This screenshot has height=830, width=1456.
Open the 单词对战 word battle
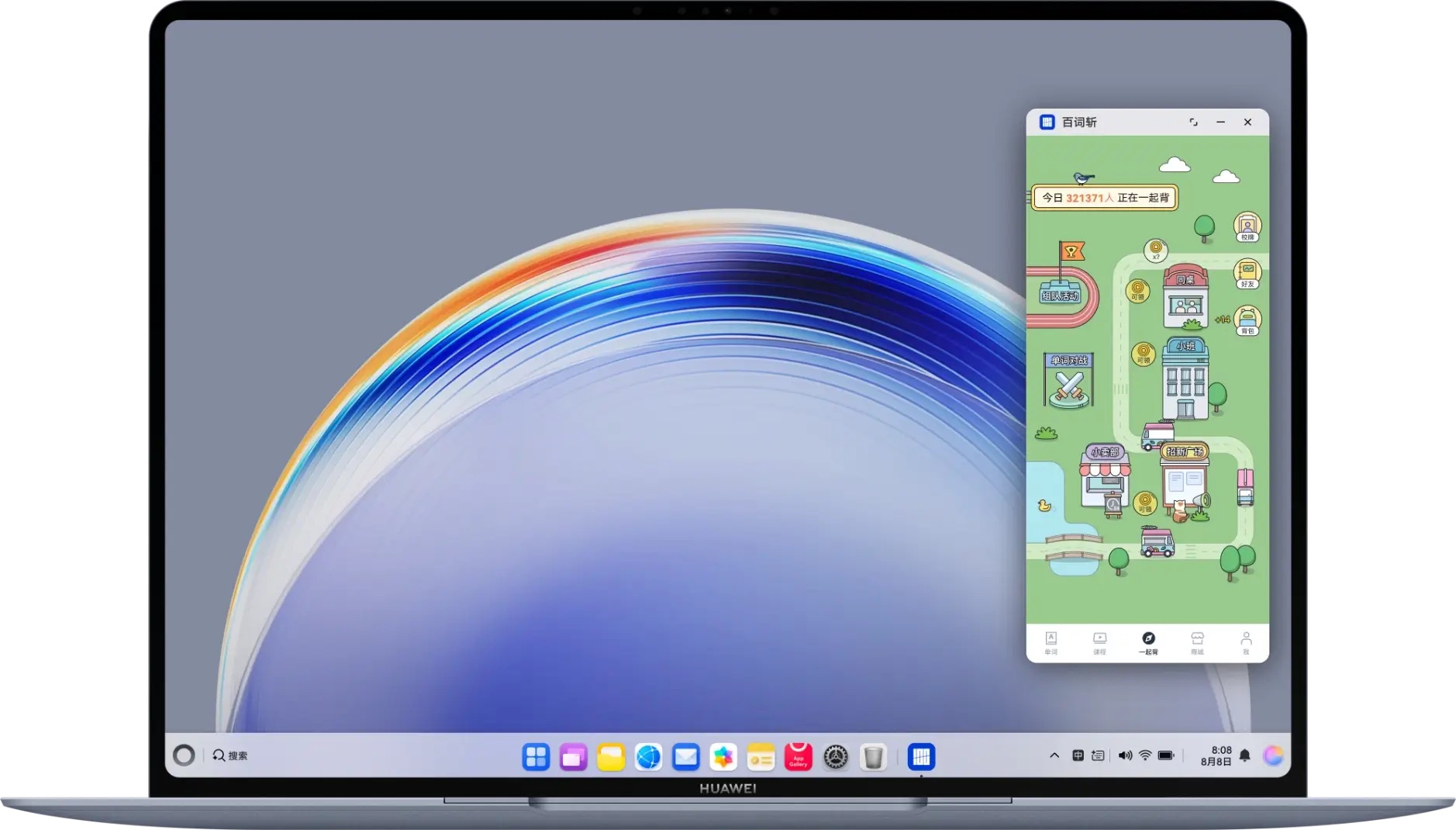click(1069, 382)
